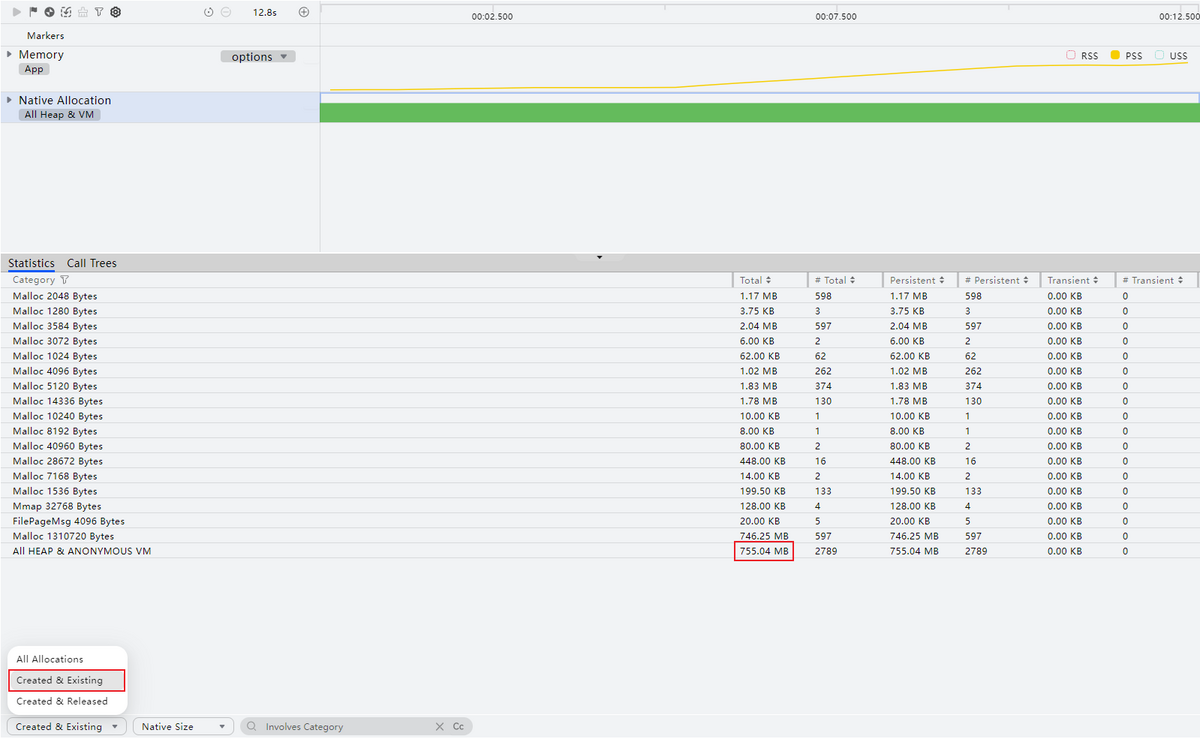Toggle case-sensitive Cc search option

[x=458, y=727]
